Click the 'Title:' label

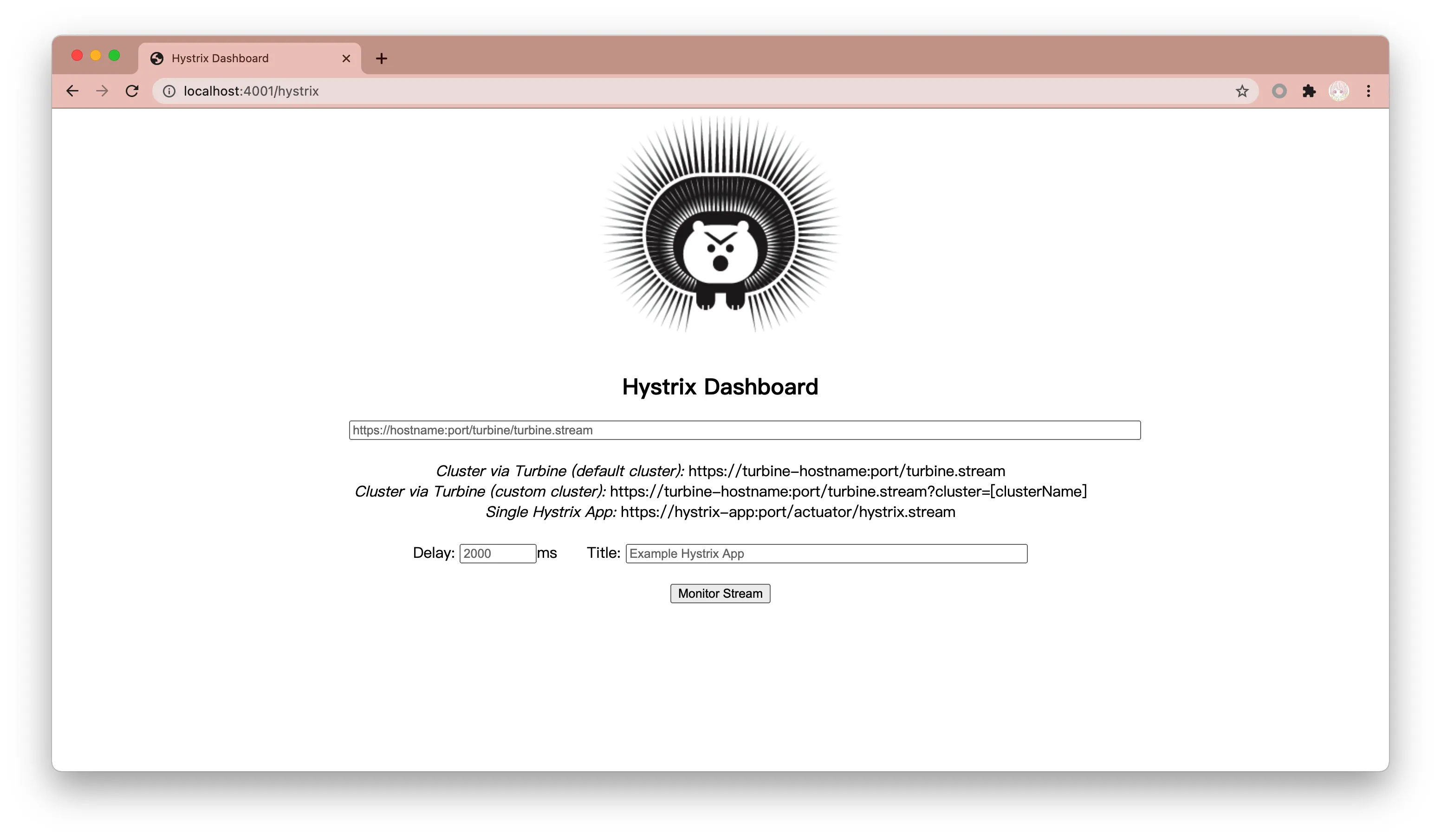[x=603, y=553]
